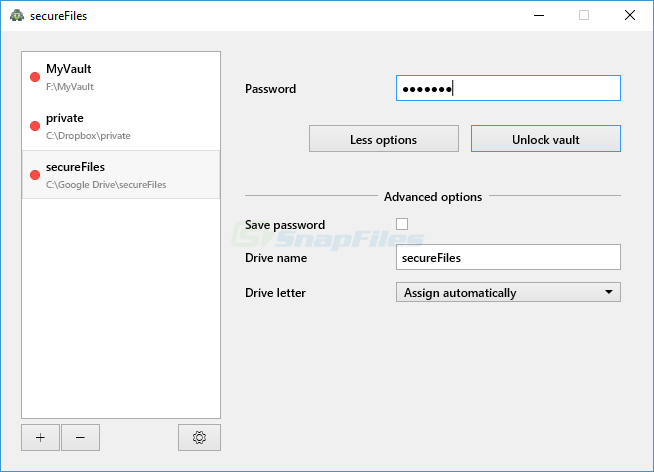This screenshot has width=654, height=472.
Task: Click the Drive name text field
Action: pos(508,258)
